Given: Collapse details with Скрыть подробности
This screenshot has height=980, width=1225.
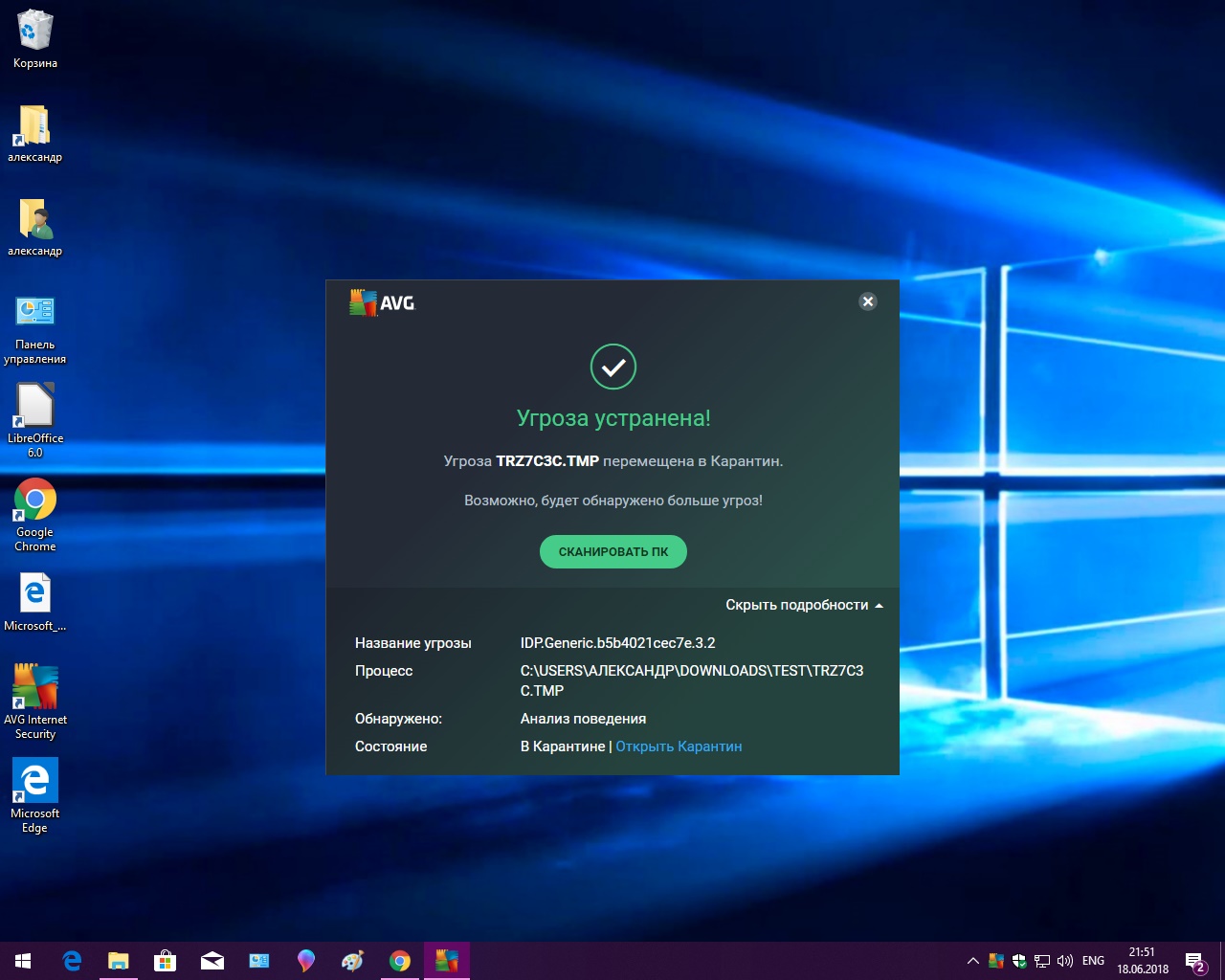Looking at the screenshot, I should (x=803, y=605).
